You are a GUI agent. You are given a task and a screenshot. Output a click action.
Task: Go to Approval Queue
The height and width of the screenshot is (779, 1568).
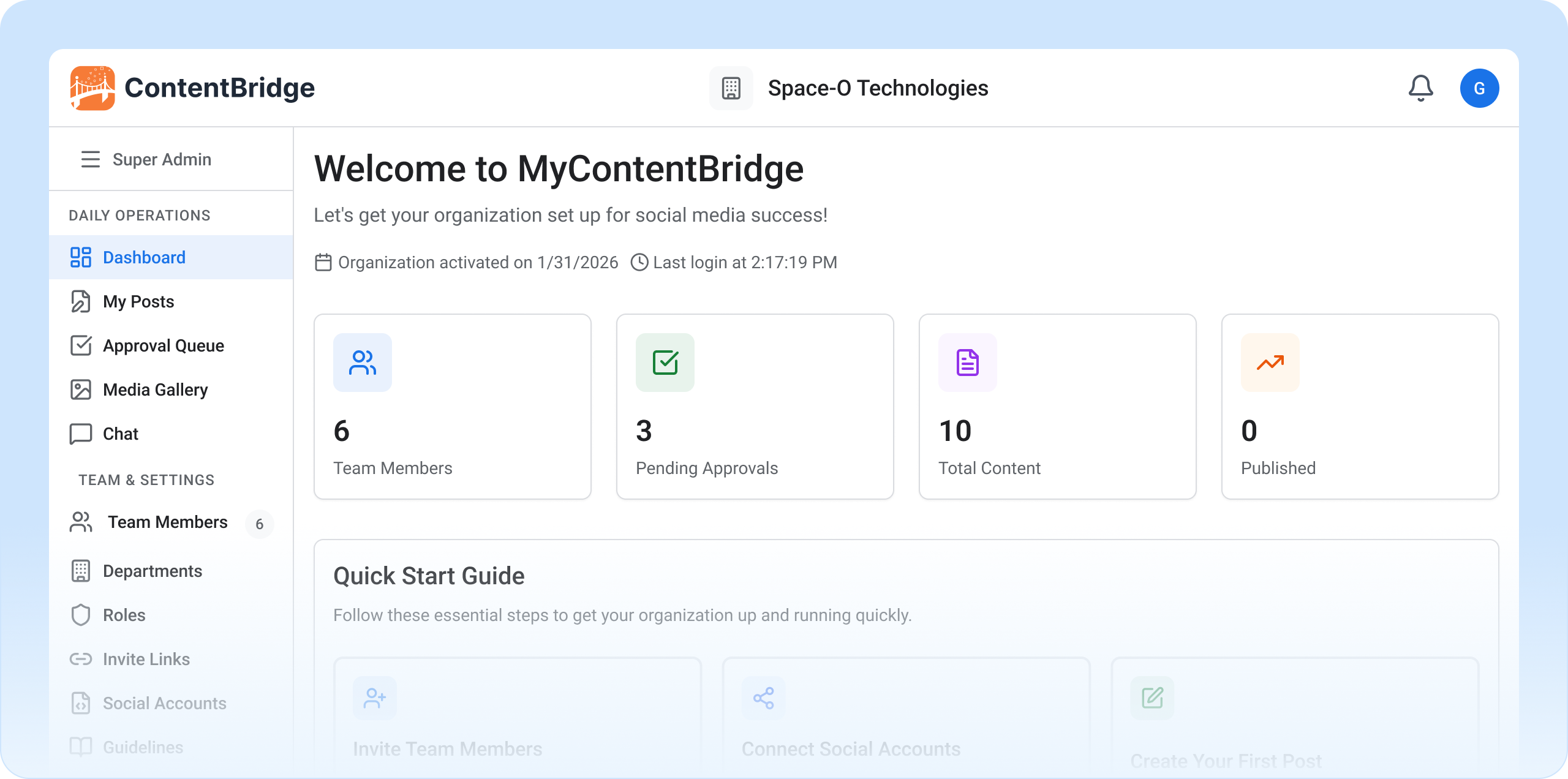click(163, 345)
